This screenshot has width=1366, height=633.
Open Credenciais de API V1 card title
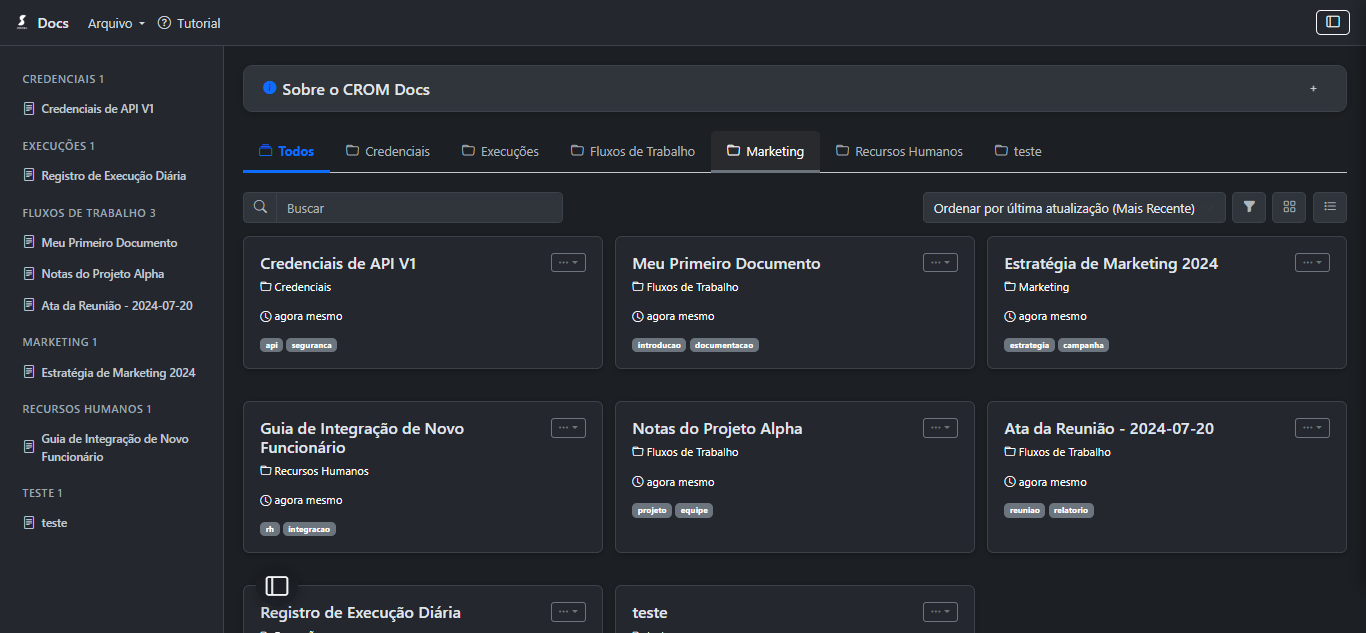point(338,264)
